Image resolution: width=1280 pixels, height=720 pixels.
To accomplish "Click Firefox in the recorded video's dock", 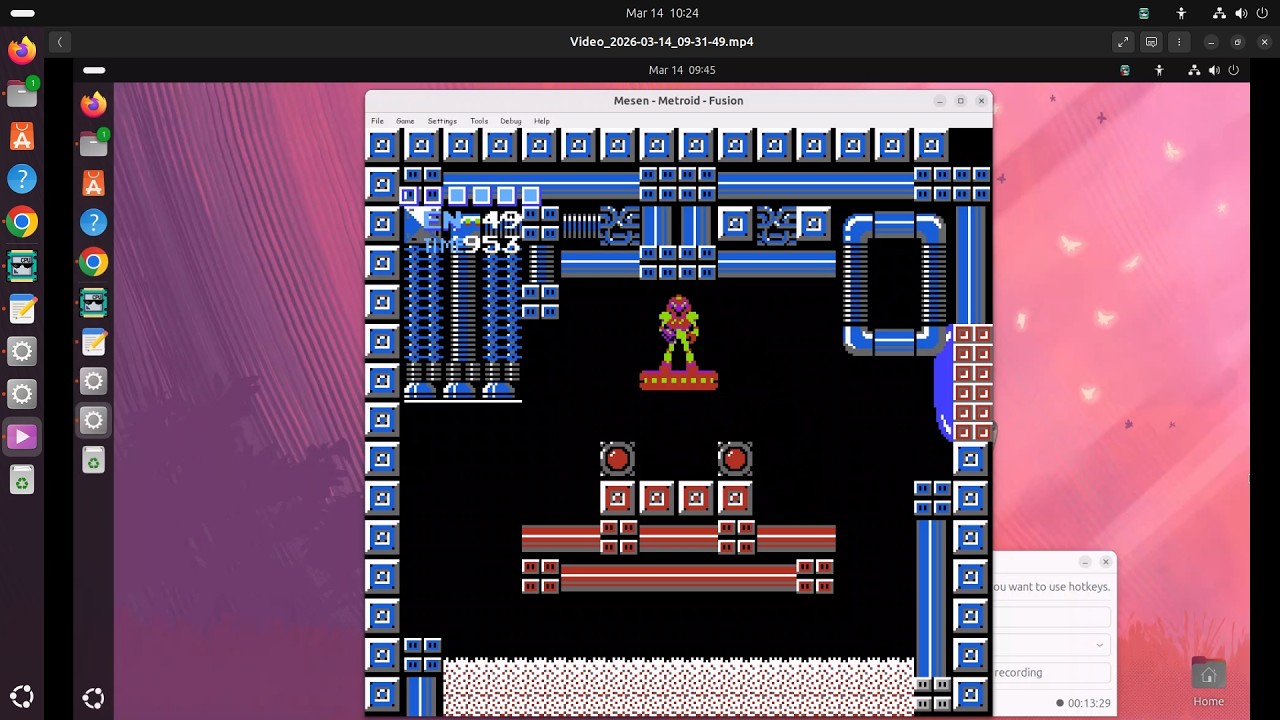I will pos(93,104).
